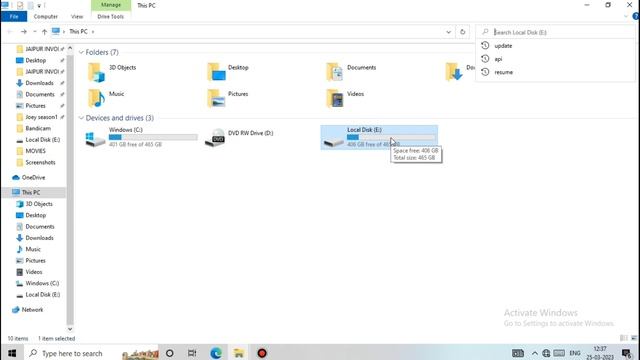Expand the address bar history dropdown
Viewport: 640px width, 360px height.
click(x=448, y=32)
